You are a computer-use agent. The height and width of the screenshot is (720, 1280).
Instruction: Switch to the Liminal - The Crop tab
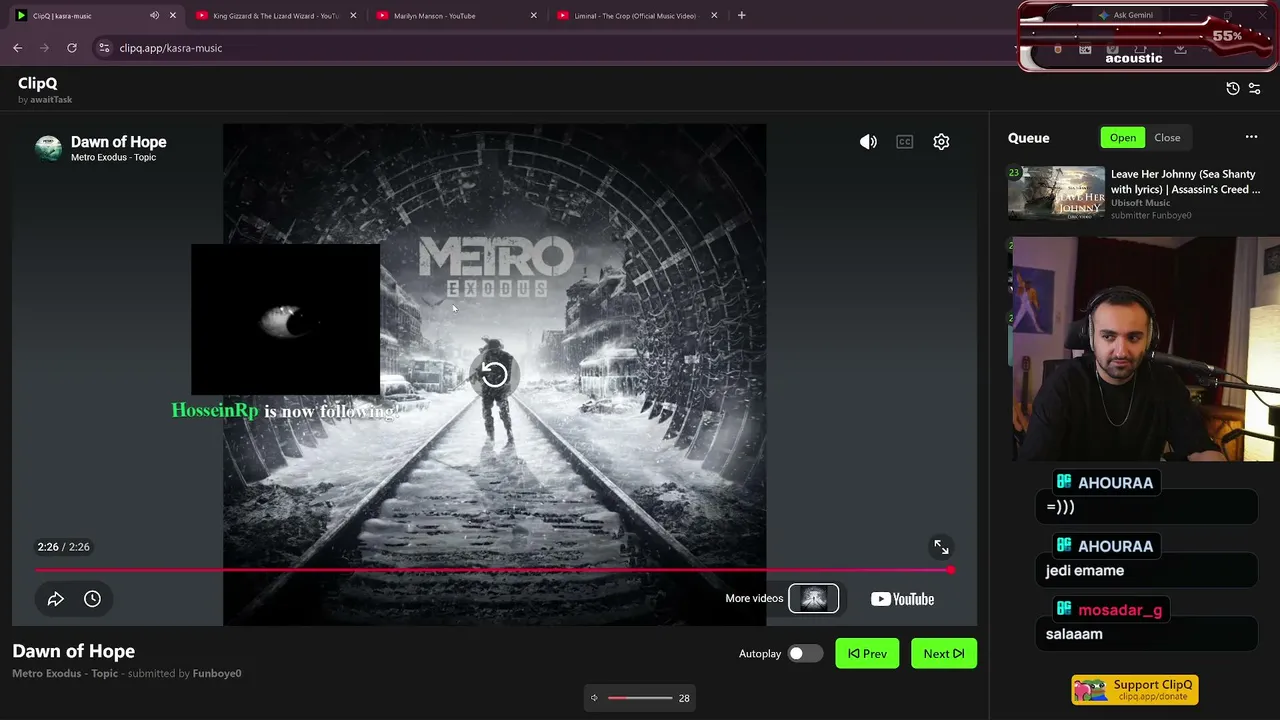click(635, 16)
